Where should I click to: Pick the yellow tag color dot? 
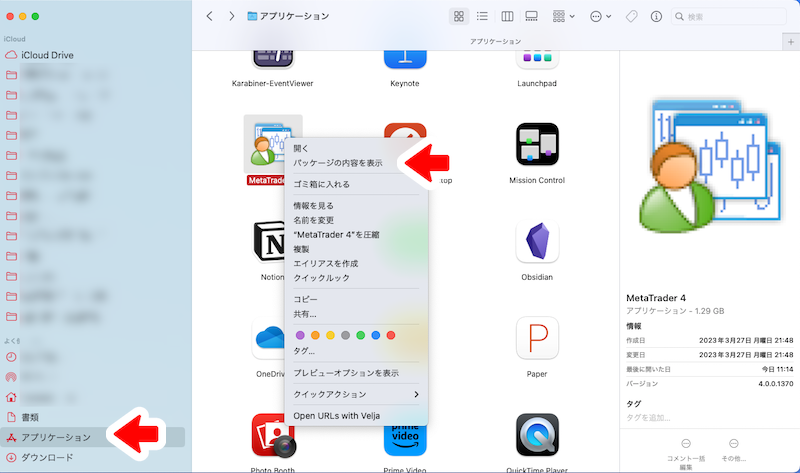(x=331, y=335)
